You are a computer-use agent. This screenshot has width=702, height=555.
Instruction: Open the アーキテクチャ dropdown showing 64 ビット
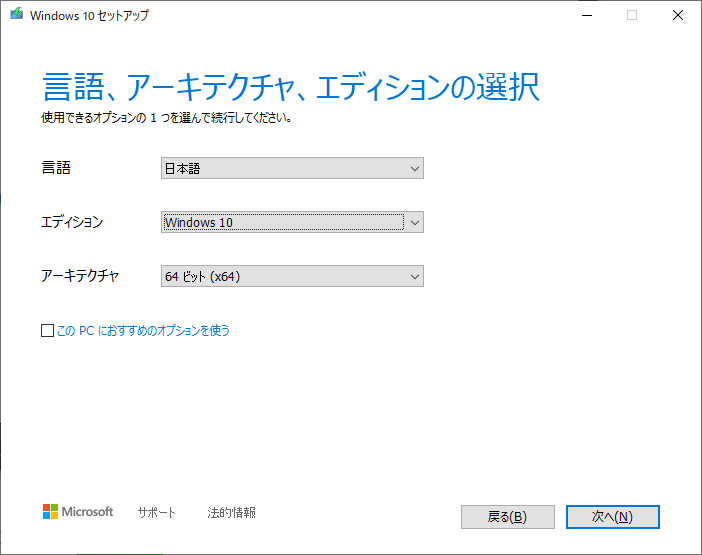[x=292, y=276]
